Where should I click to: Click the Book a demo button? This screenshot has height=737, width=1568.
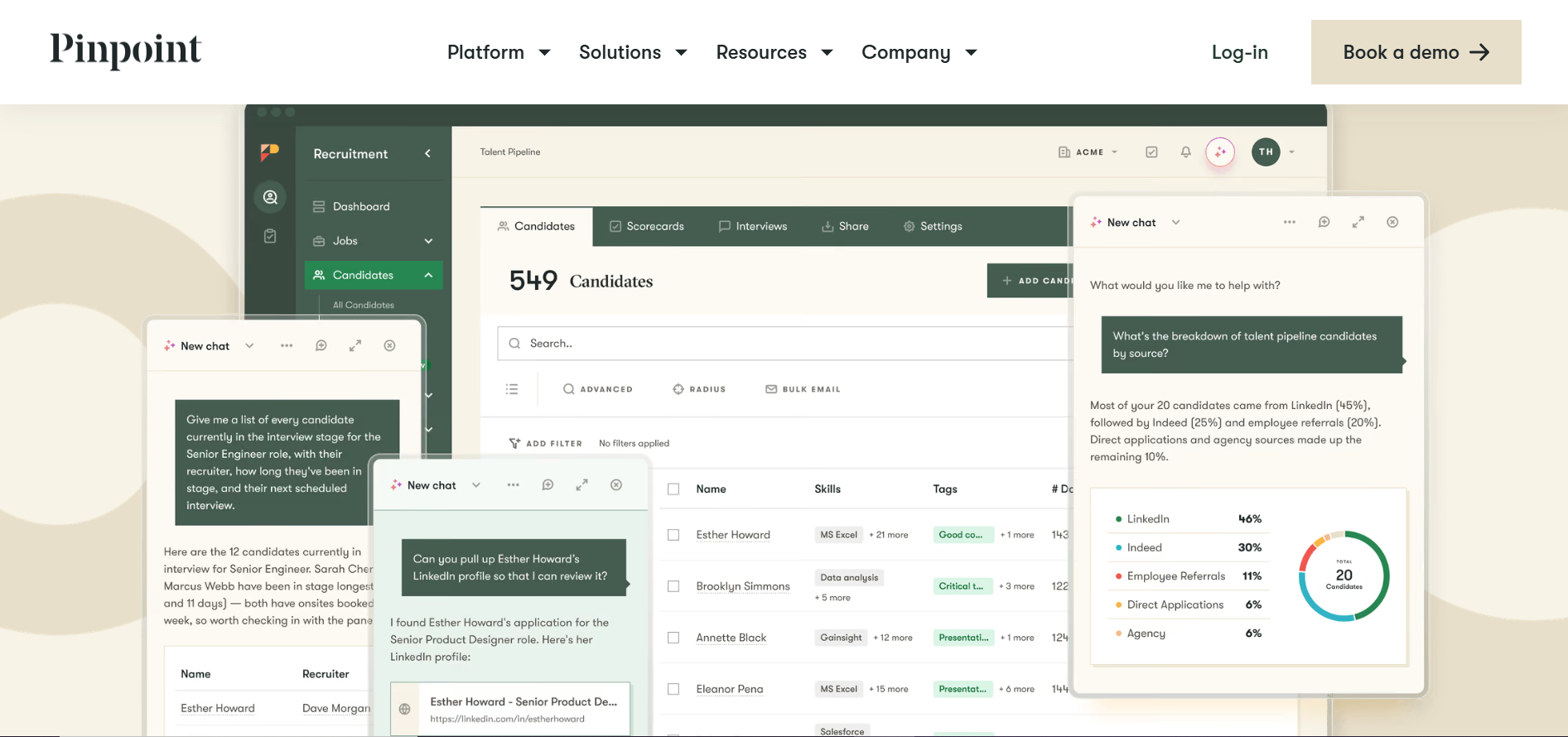(x=1416, y=52)
